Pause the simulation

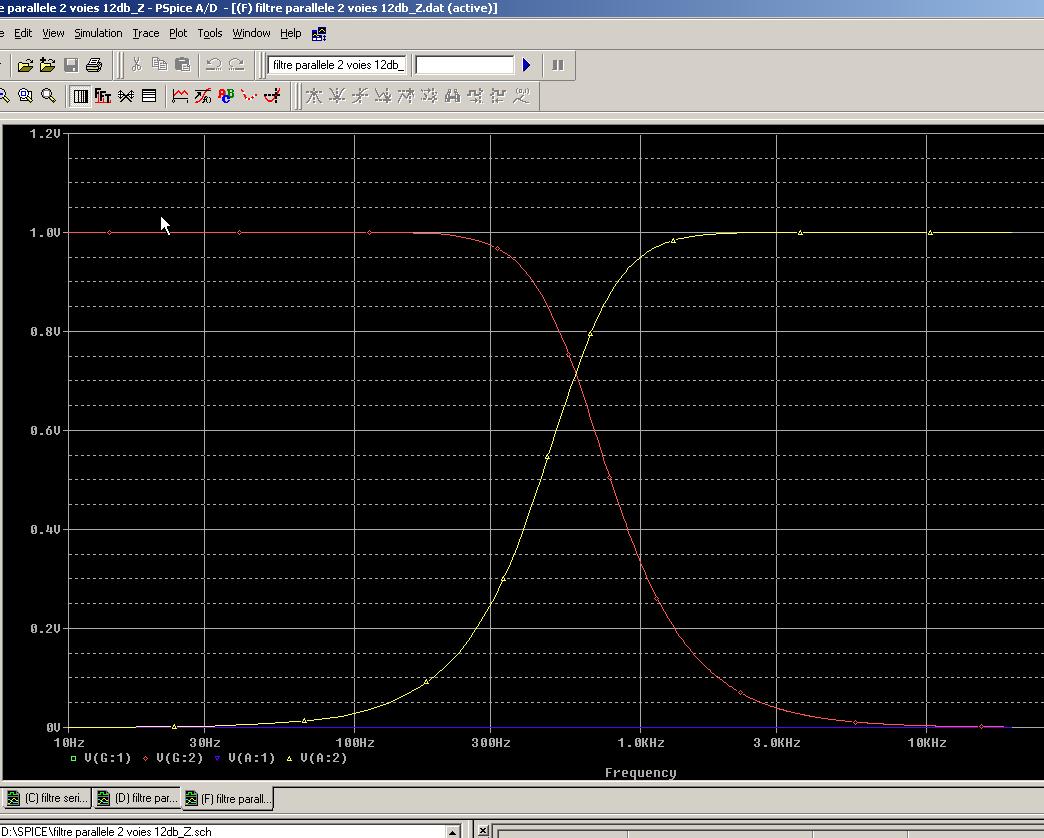coord(558,65)
